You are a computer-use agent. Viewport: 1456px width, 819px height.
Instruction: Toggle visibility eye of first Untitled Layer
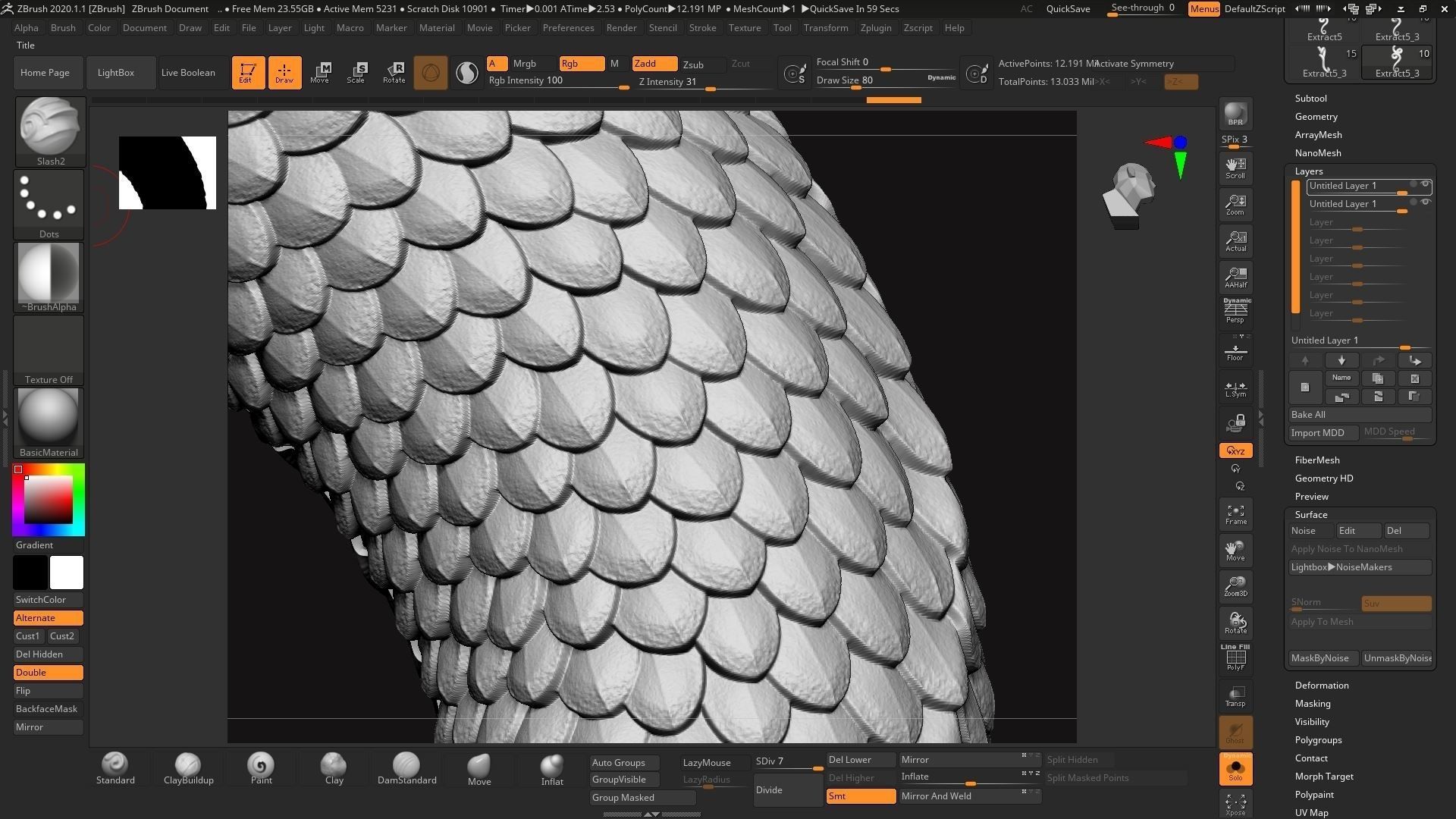coord(1426,184)
